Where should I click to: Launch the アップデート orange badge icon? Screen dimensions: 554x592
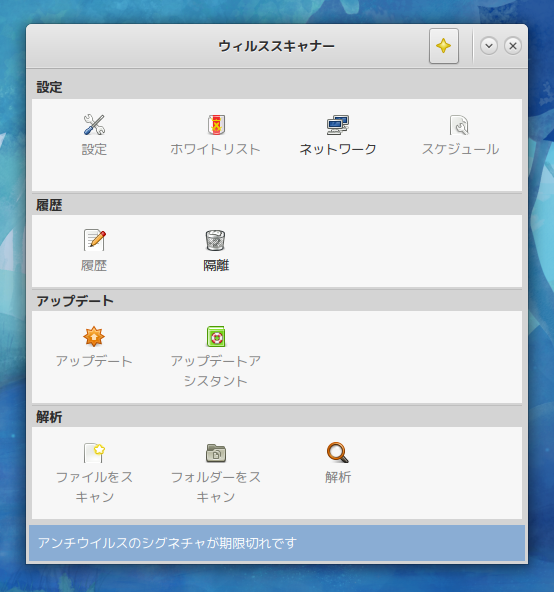(94, 336)
